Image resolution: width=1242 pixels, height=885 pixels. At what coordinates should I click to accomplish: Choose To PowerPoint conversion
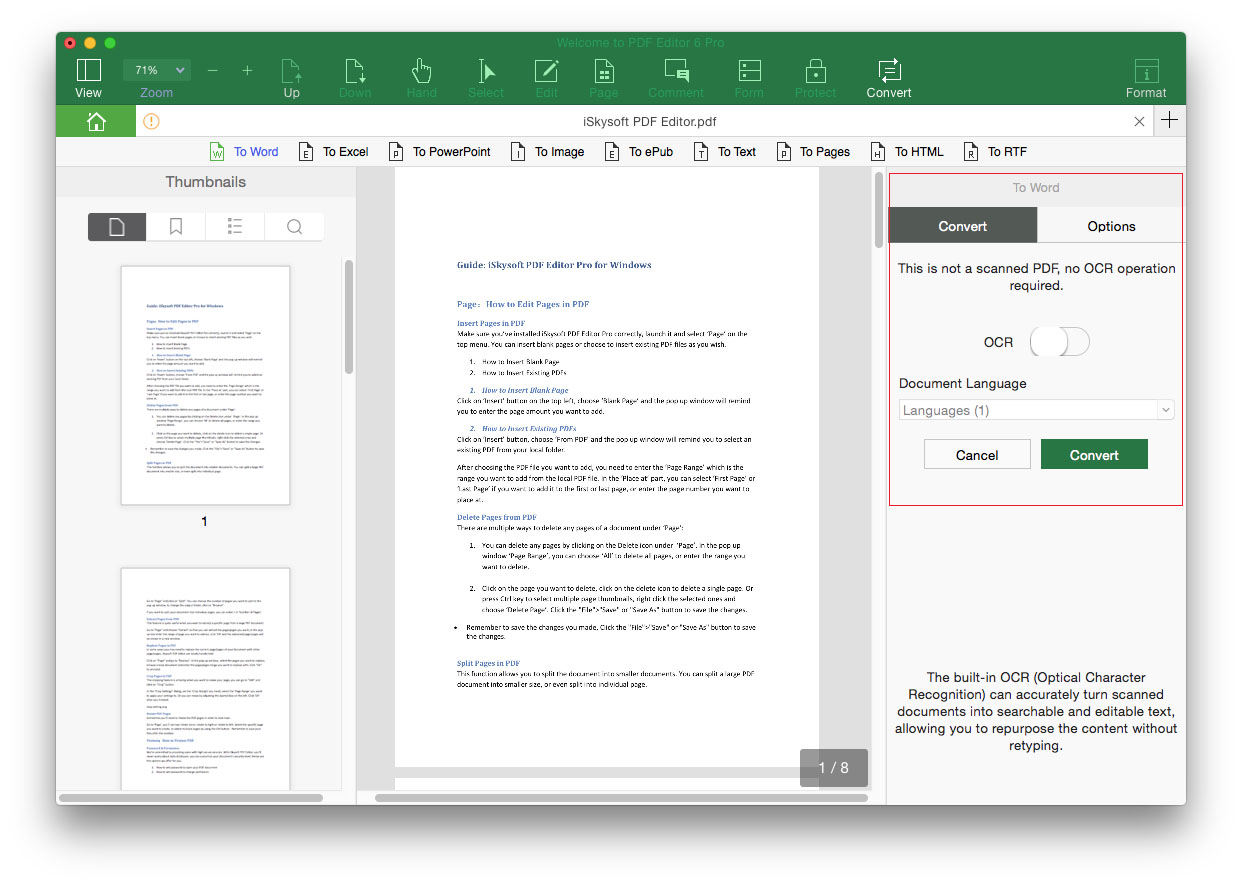tap(440, 152)
